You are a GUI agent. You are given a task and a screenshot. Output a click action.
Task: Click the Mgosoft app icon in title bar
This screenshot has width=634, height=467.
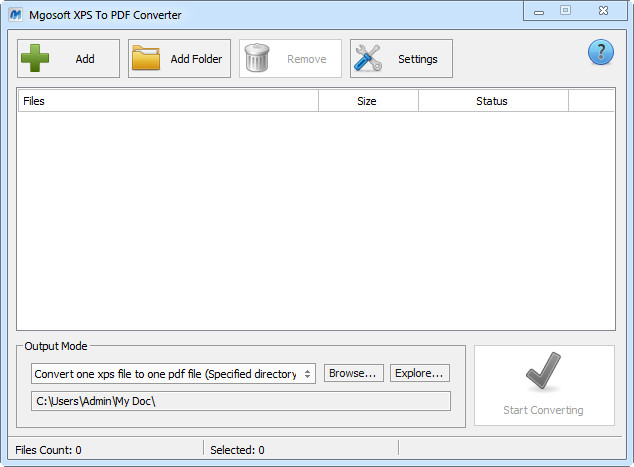point(15,15)
